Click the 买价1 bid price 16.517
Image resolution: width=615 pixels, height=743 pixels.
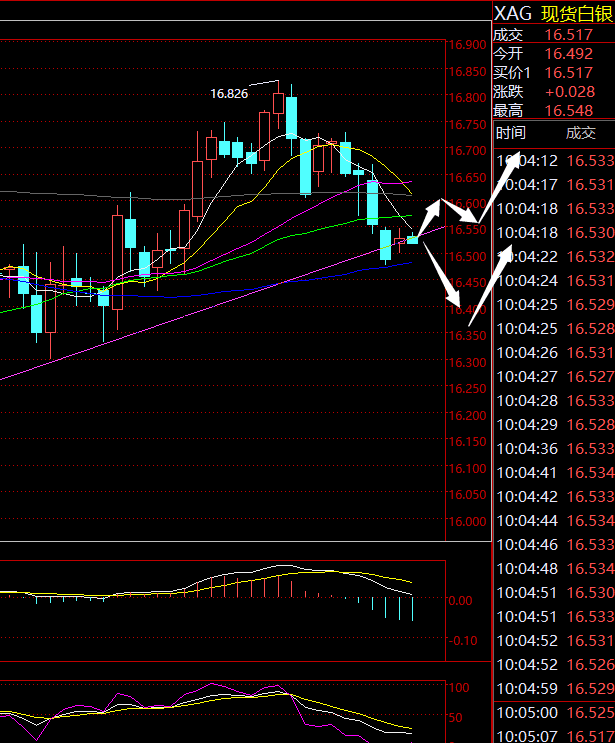click(x=569, y=72)
